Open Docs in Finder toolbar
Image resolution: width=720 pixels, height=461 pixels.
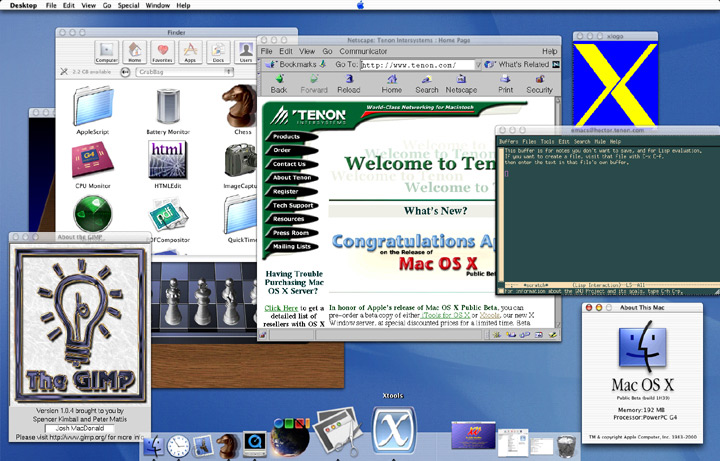click(x=218, y=52)
